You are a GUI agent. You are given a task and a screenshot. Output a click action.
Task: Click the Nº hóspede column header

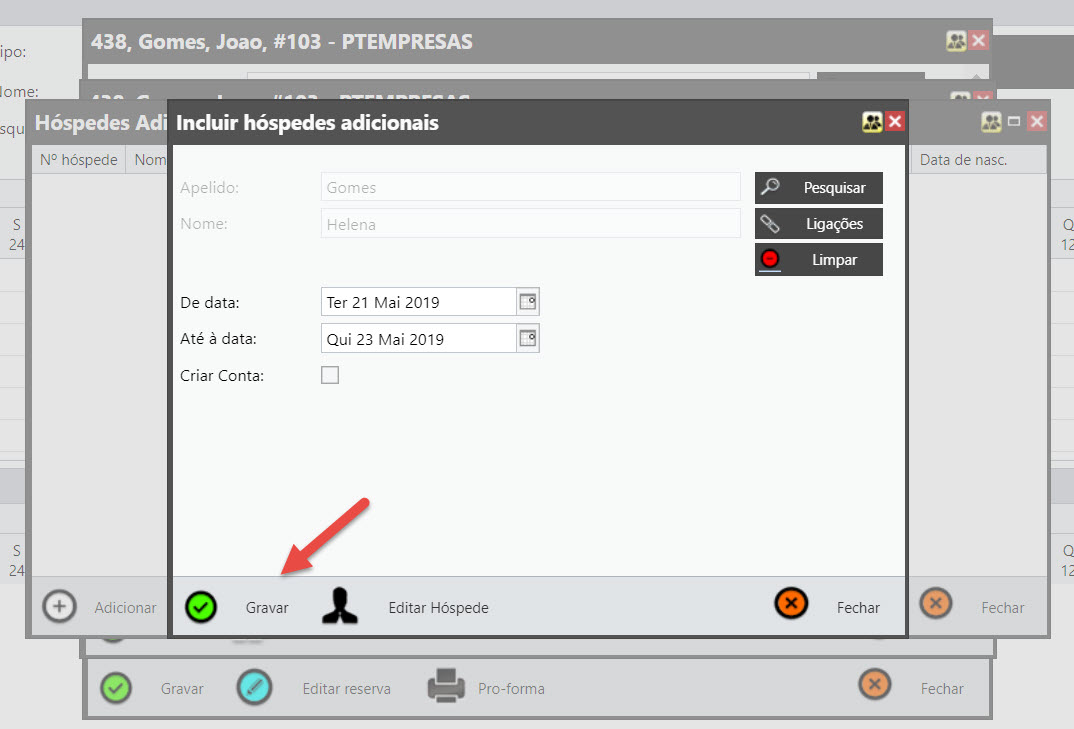click(79, 159)
